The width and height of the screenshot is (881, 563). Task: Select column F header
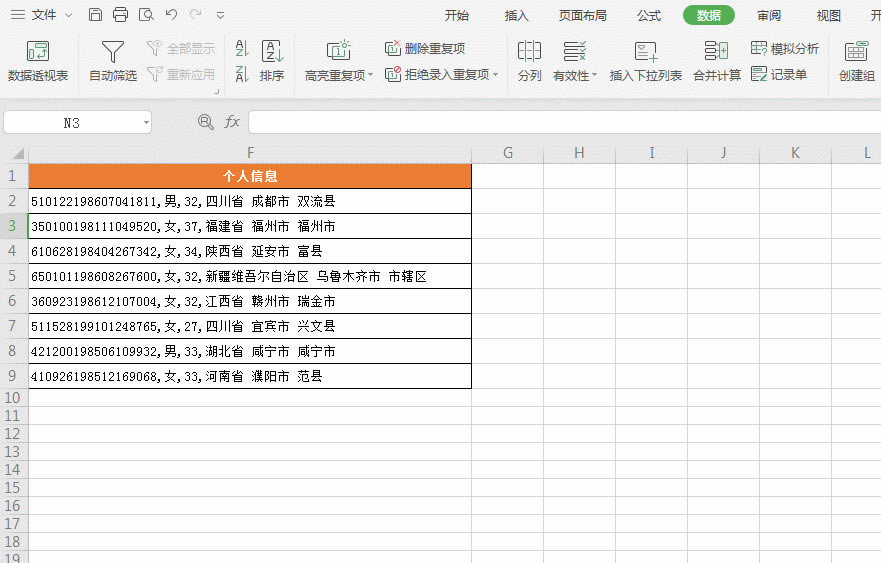point(250,152)
